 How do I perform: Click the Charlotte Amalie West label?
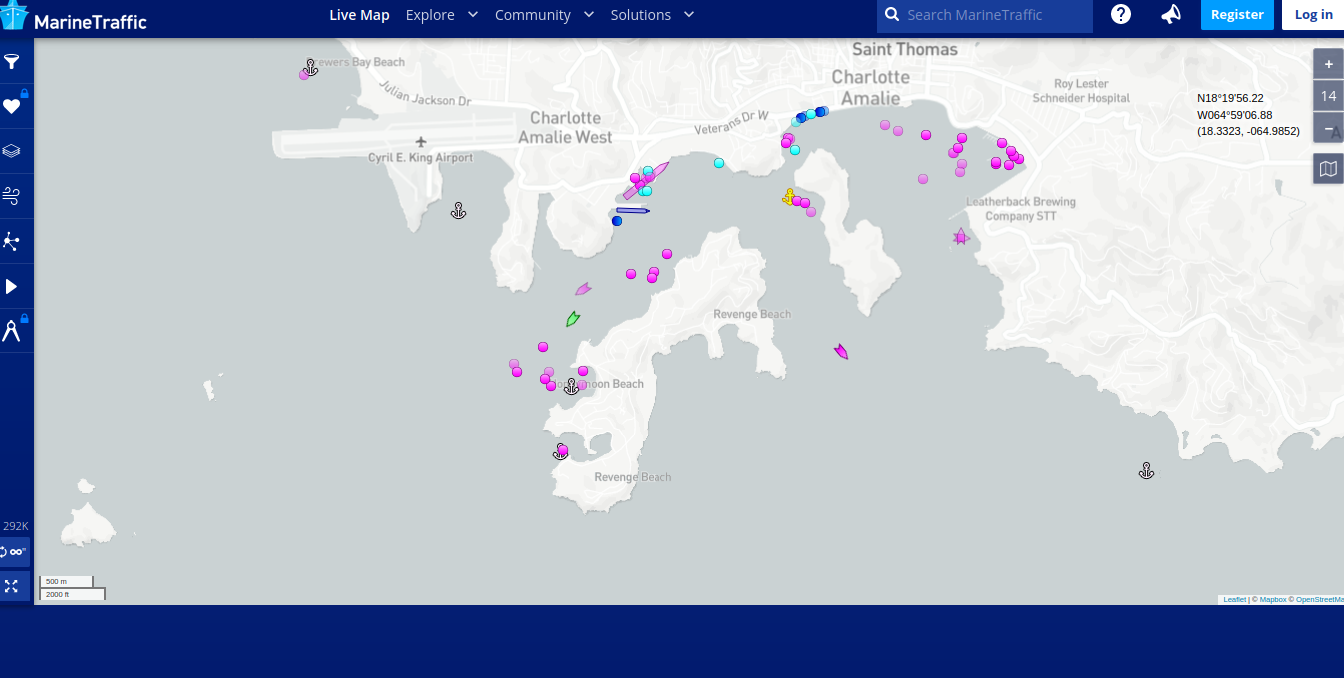tap(565, 128)
